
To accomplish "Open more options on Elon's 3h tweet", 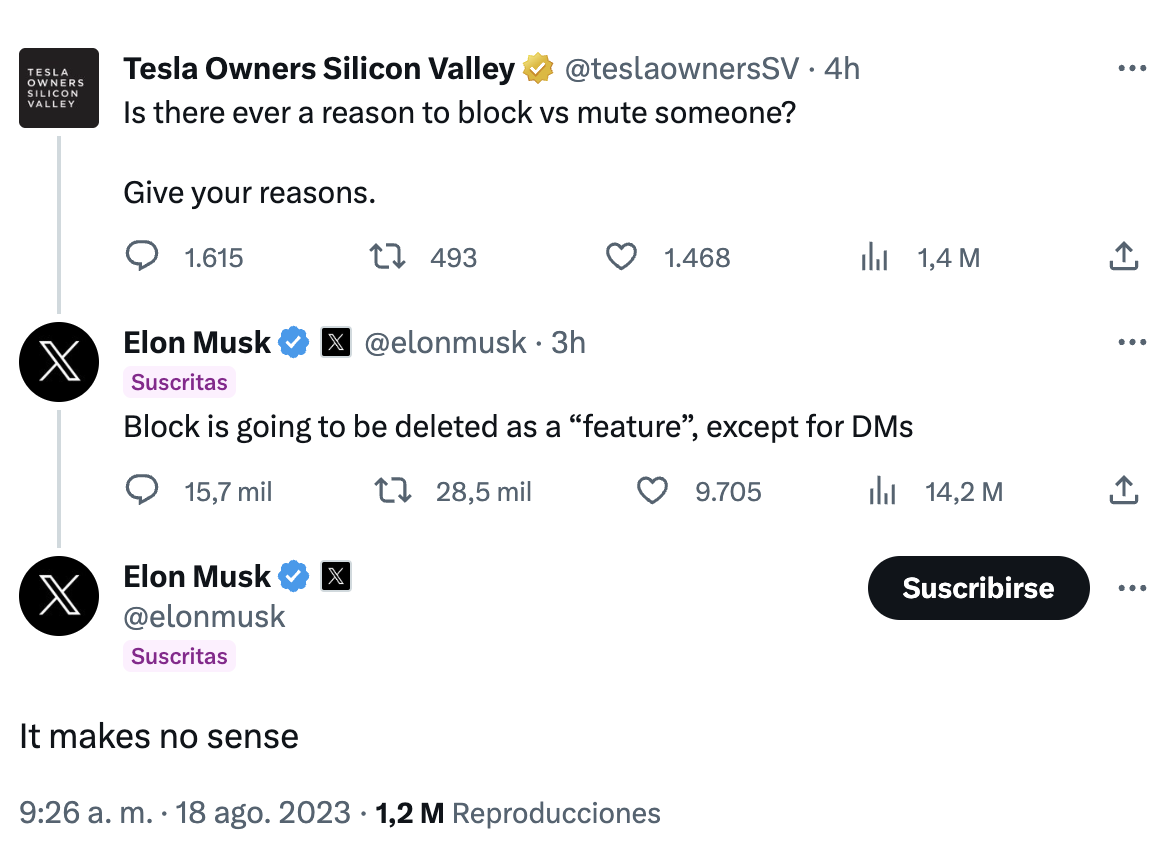I will (x=1131, y=343).
